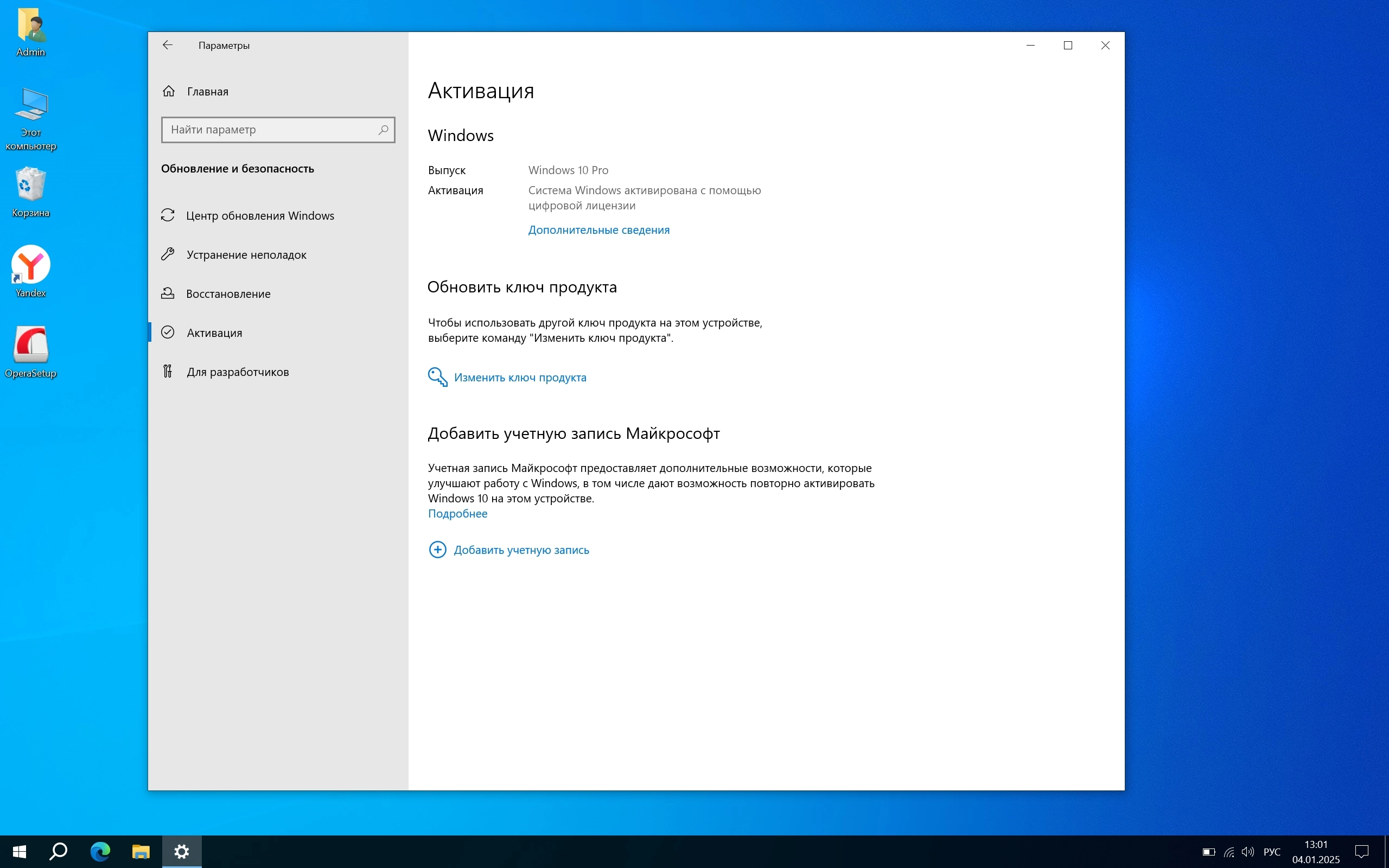Click Изменить ключ продукта link
This screenshot has width=1389, height=868.
[x=520, y=377]
